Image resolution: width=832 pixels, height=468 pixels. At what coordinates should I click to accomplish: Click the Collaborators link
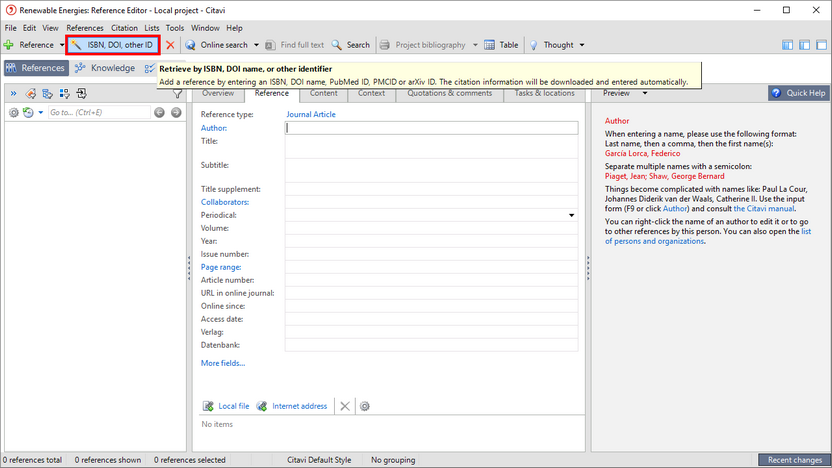(225, 202)
